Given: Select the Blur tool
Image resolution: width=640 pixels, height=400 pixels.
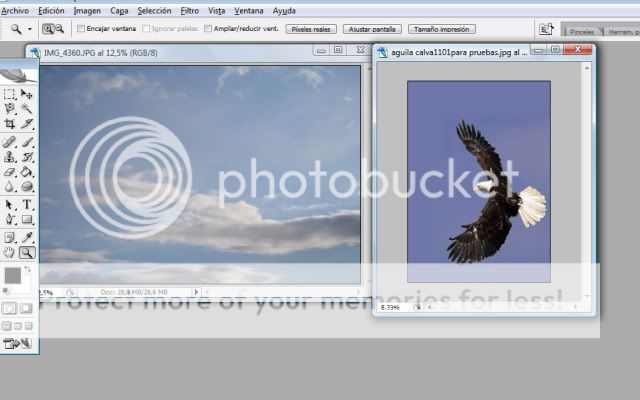Looking at the screenshot, I should click(x=9, y=186).
